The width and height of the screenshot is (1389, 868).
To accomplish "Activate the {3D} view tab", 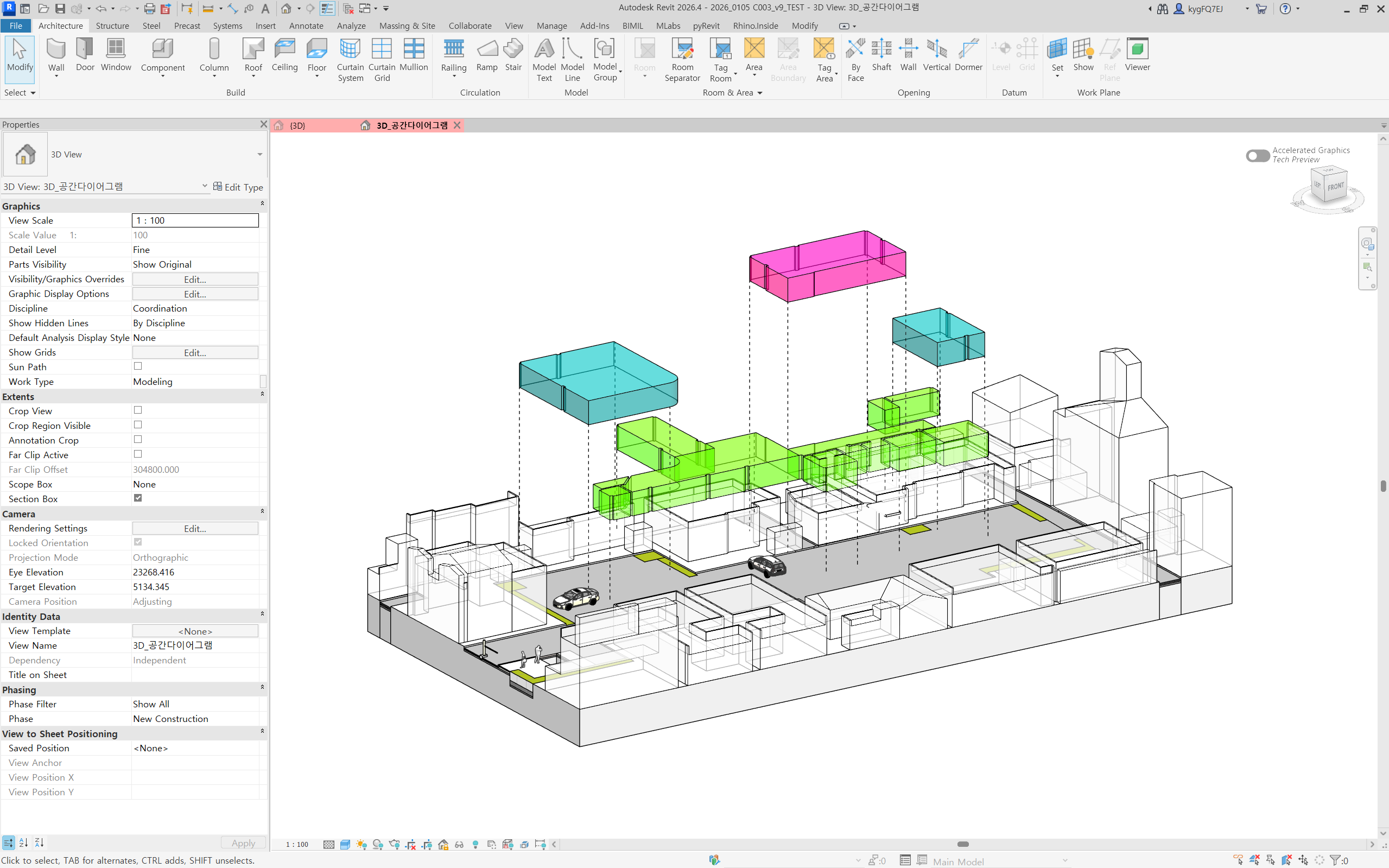I will (x=297, y=125).
